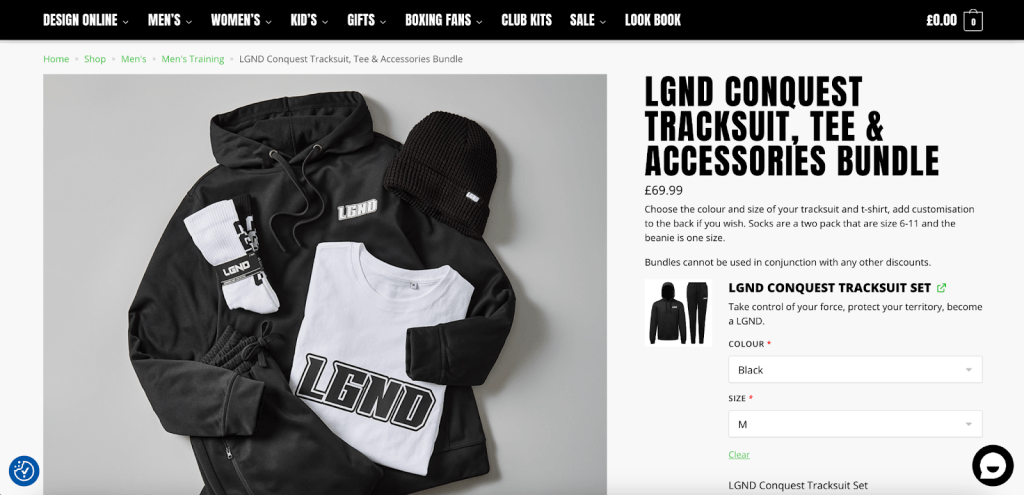Viewport: 1024px width, 495px height.
Task: Open the Men's navigation menu
Action: 170,20
